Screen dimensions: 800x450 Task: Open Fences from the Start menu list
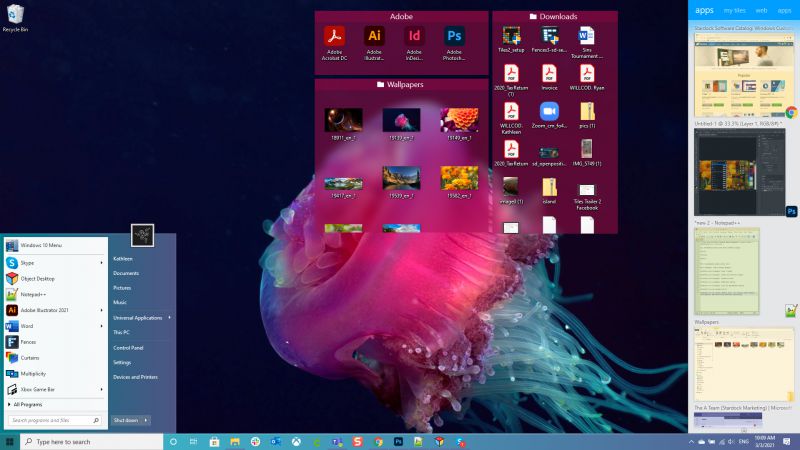tap(28, 342)
